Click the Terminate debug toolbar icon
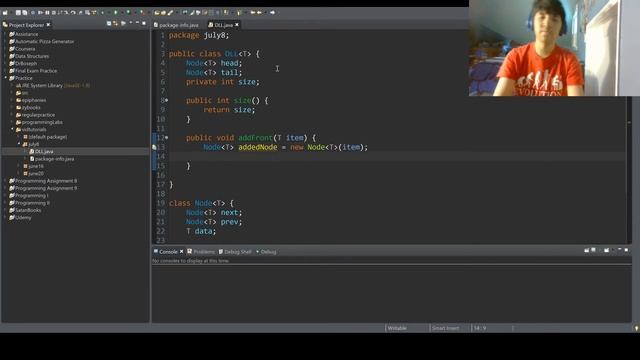 [53, 13]
